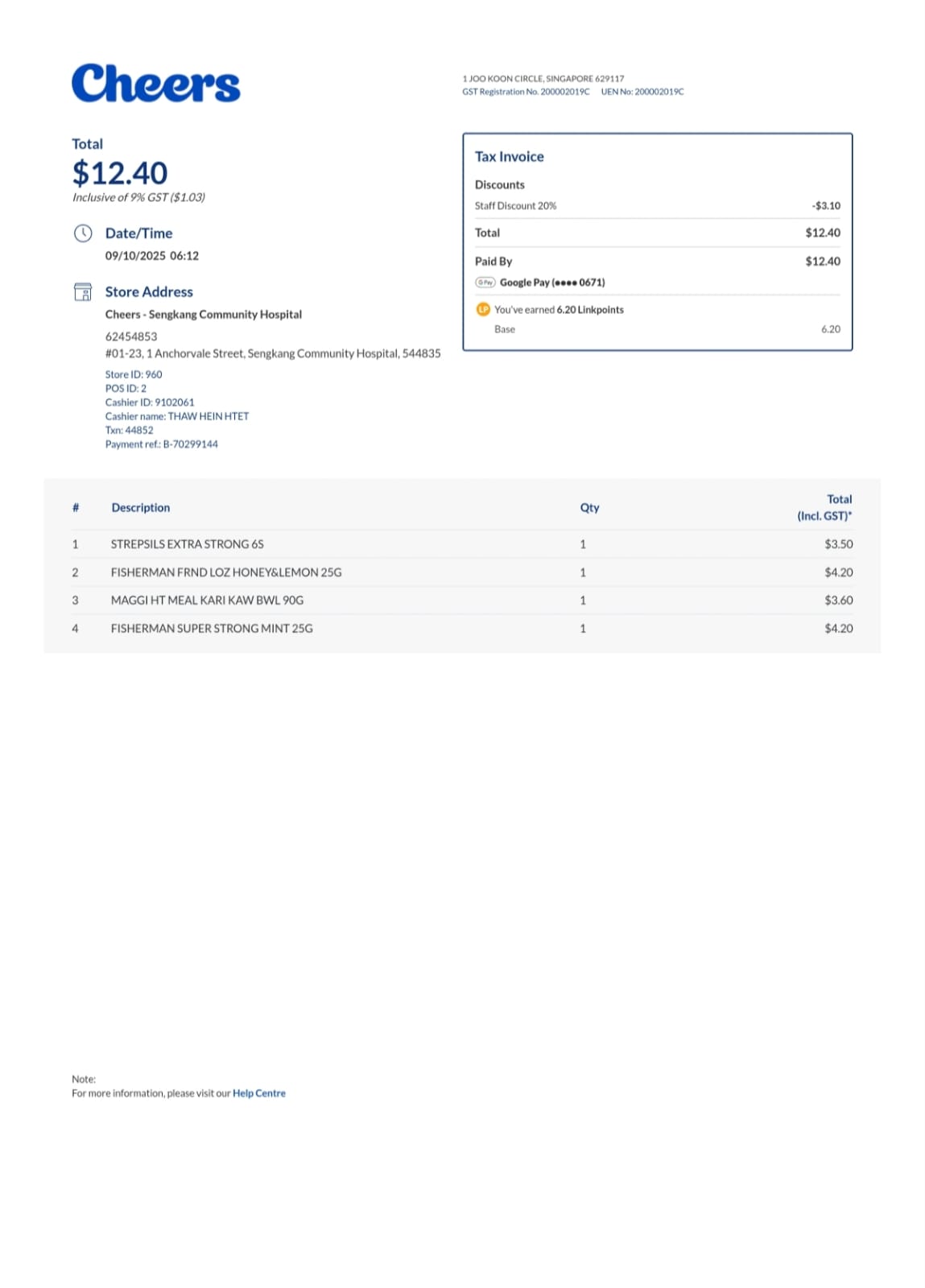925x1288 pixels.
Task: Select the $12.40 Paid By amount
Action: pyautogui.click(x=823, y=262)
